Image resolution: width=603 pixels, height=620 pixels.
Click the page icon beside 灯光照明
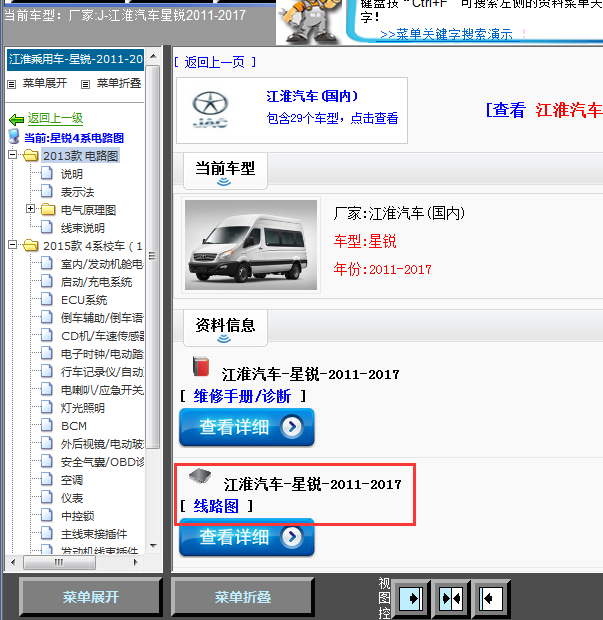pyautogui.click(x=47, y=407)
